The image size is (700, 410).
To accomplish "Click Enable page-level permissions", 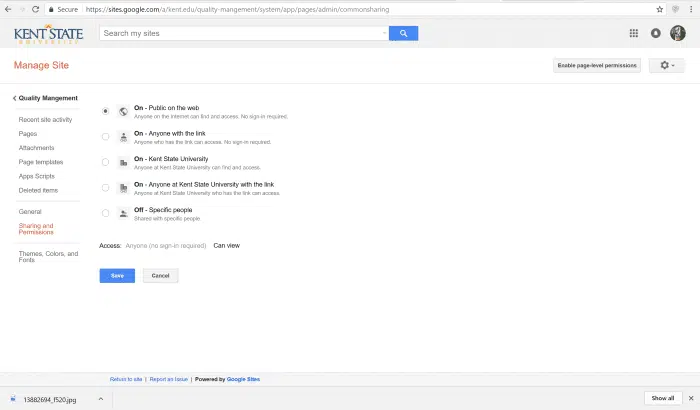I will pyautogui.click(x=597, y=65).
